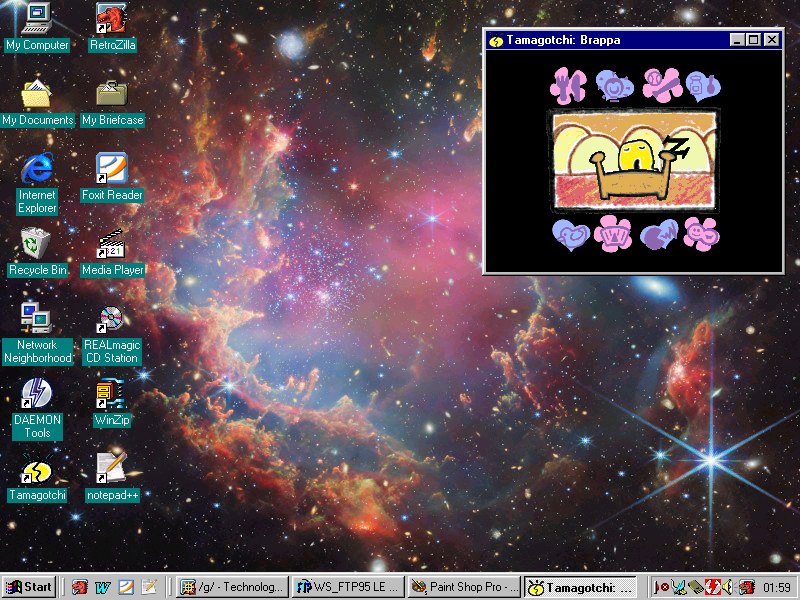
Task: Switch to the /g/ - Technolog... taskbar window
Action: click(233, 587)
